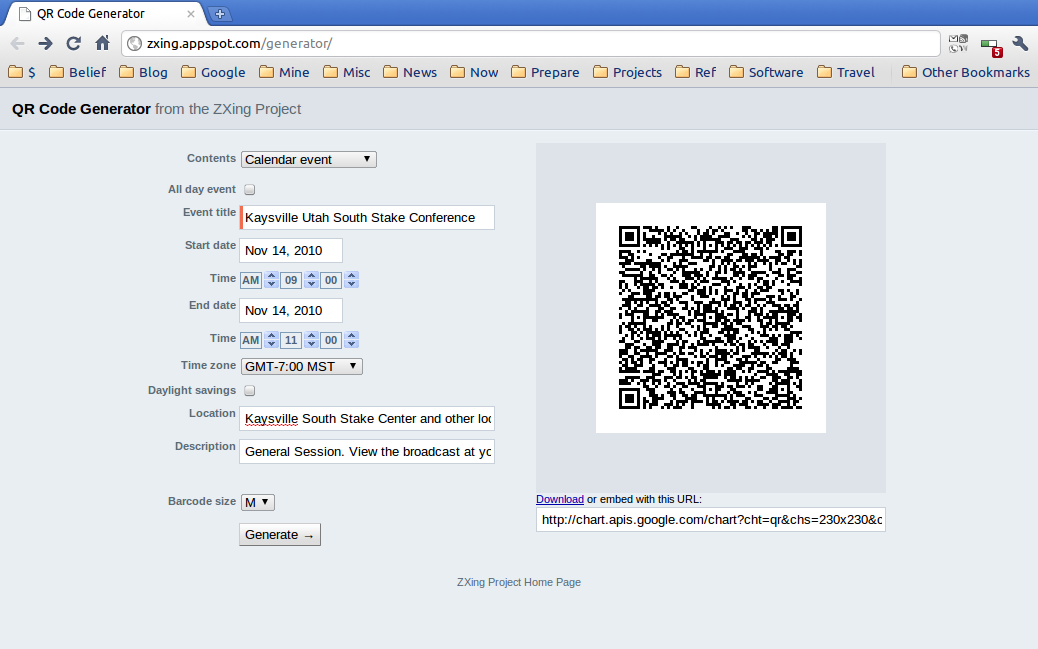Click the generated QR code image
The image size is (1038, 649).
(710, 318)
